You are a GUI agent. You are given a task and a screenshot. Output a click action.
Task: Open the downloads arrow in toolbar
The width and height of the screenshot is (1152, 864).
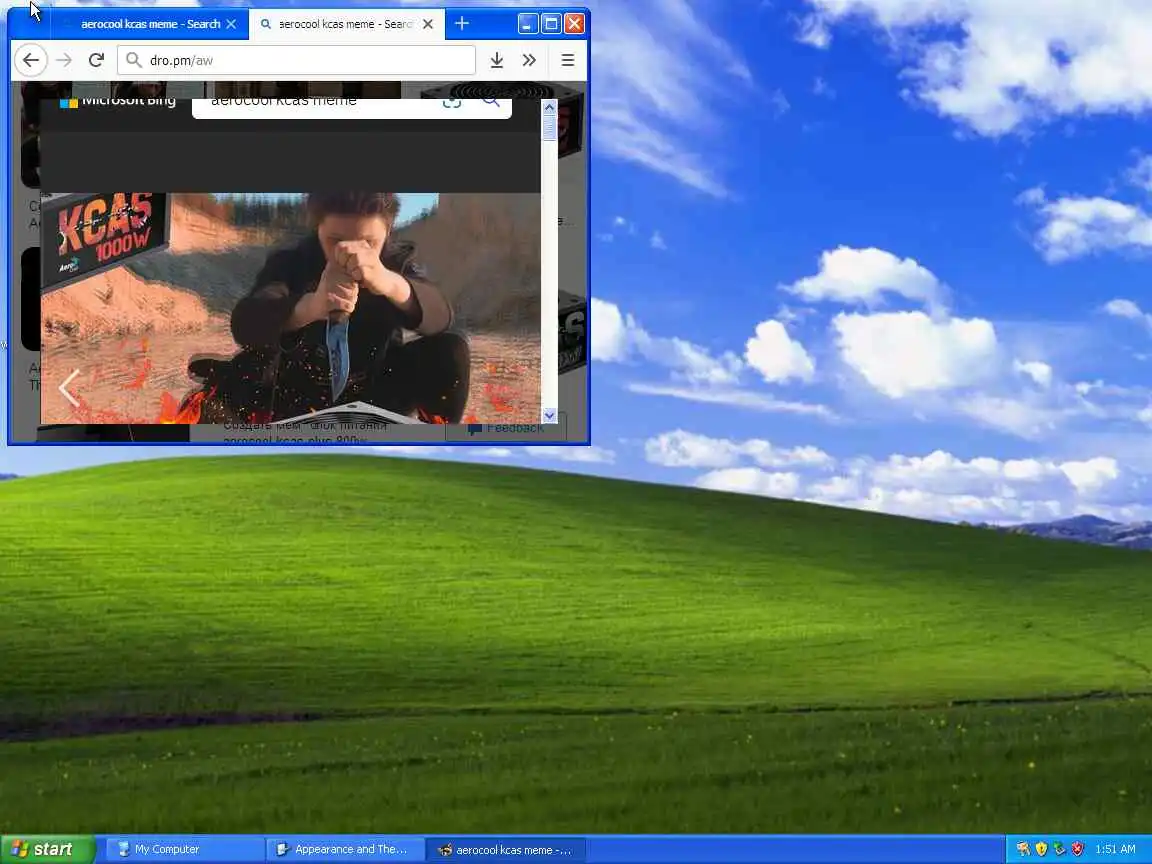click(x=497, y=60)
